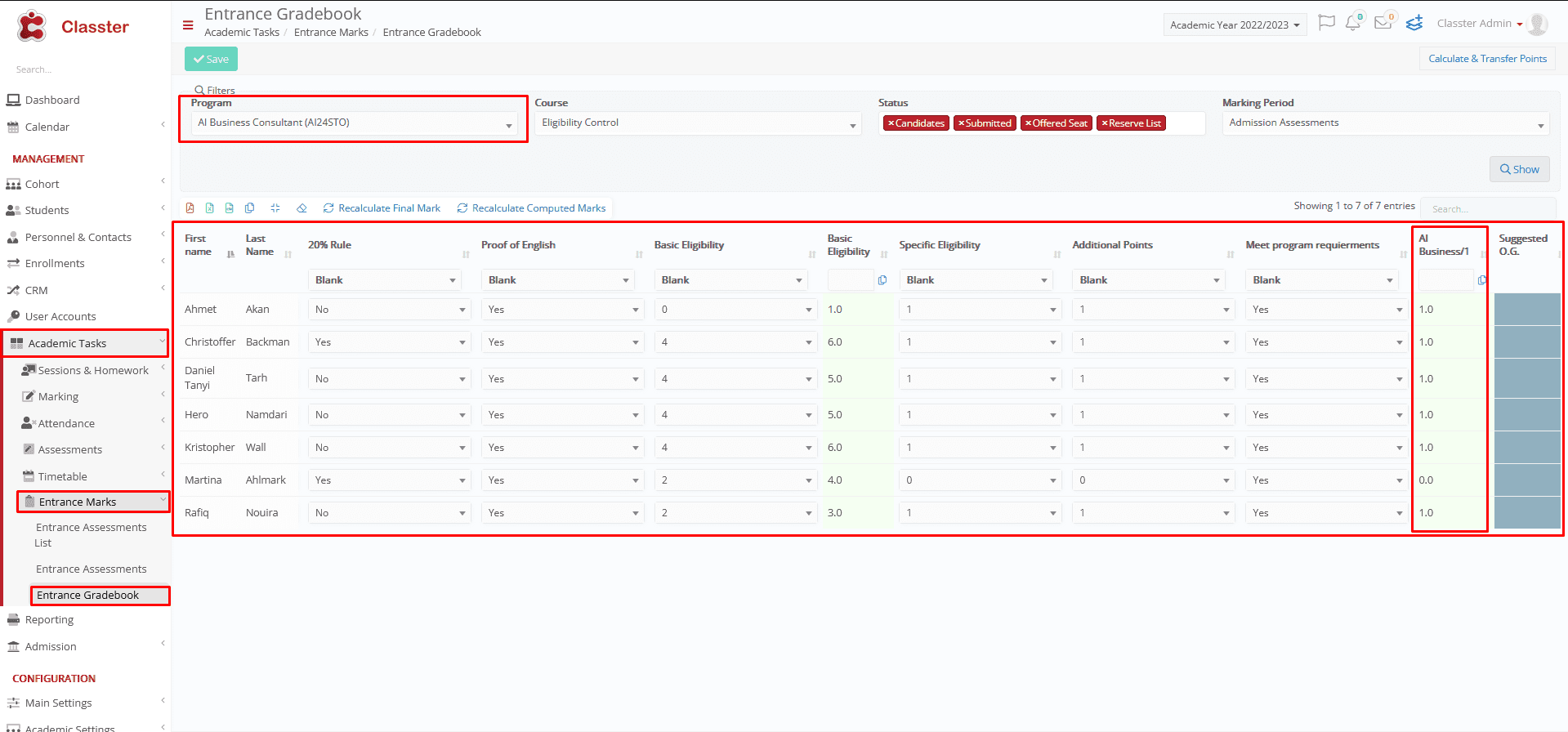Click the compress/collapse view icon in toolbar
This screenshot has width=1568, height=732.
275,208
